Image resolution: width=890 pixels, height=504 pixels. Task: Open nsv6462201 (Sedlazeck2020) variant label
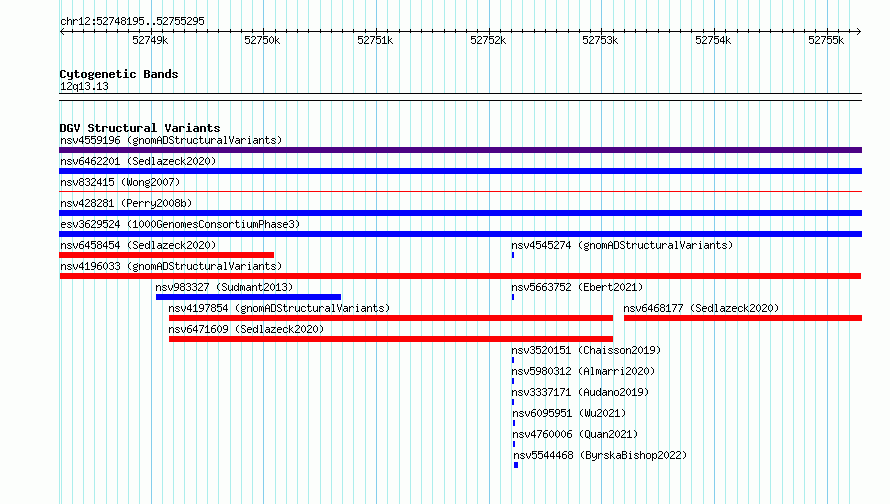point(138,161)
